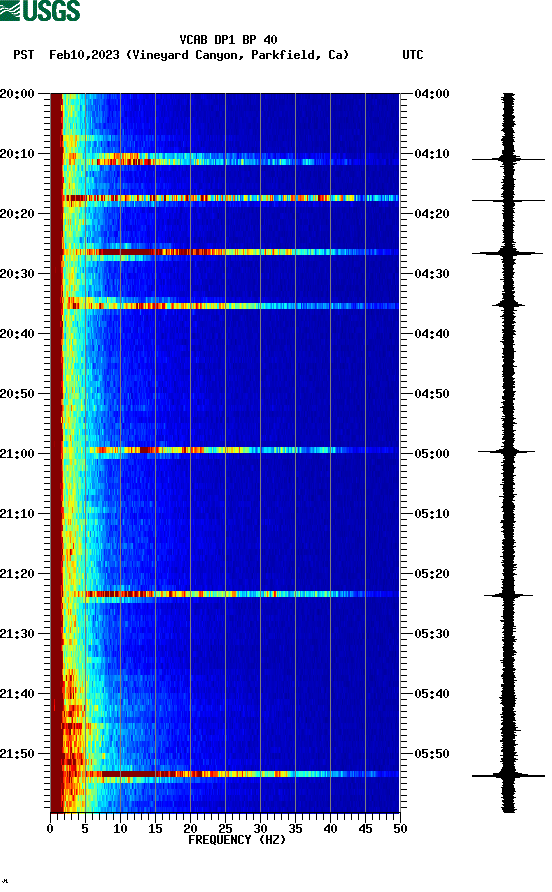Screen dimensions: 552x892
Task: Click the 'PST' timezone label
Action: 24,55
